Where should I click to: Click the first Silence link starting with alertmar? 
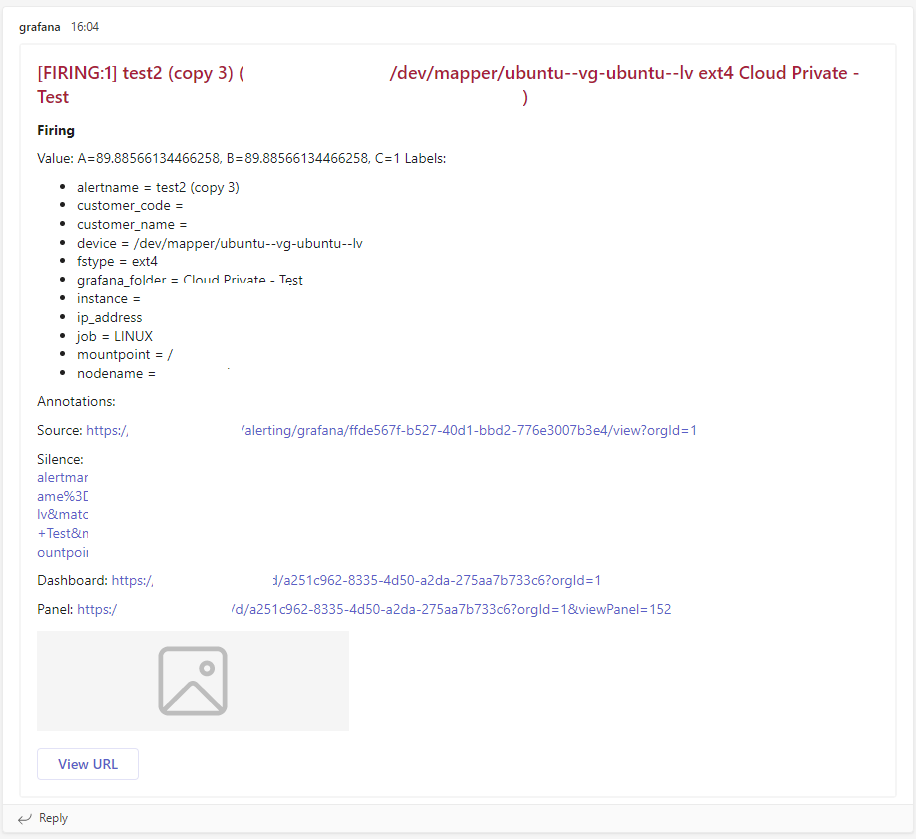tap(62, 477)
